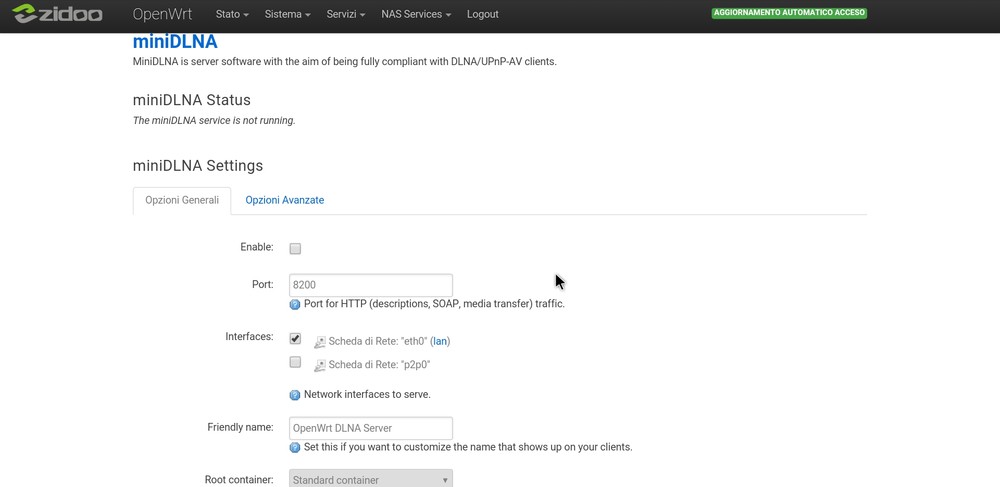1000x487 pixels.
Task: Expand the Servizi menu
Action: pyautogui.click(x=346, y=15)
